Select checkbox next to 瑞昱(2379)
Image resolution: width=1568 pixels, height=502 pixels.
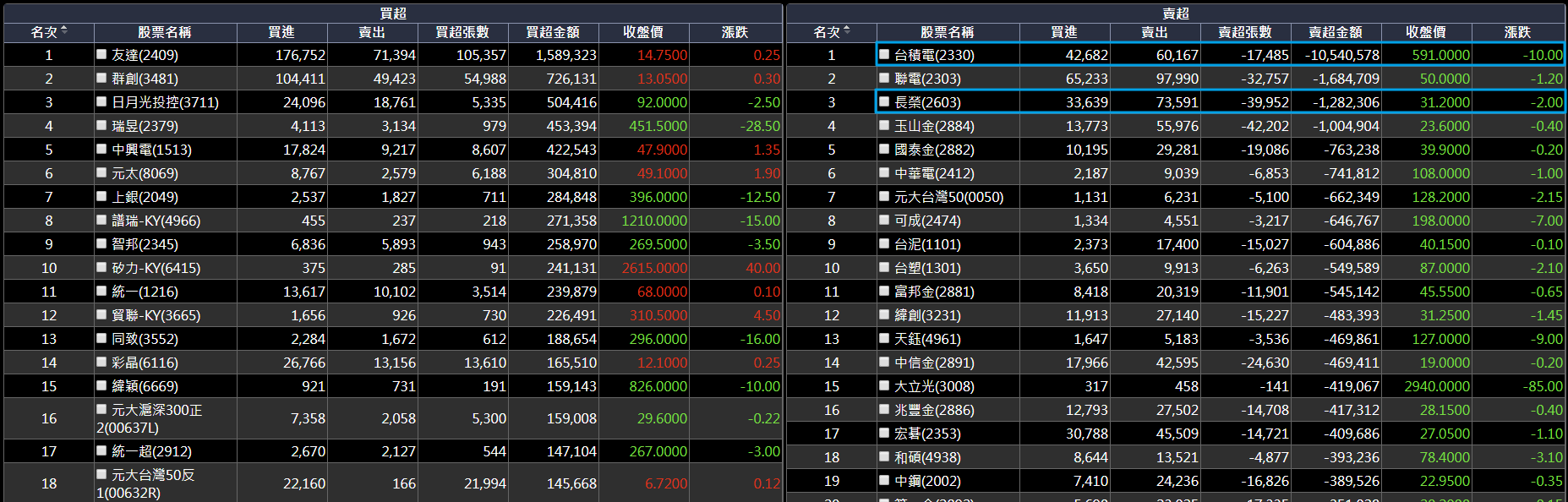101,125
